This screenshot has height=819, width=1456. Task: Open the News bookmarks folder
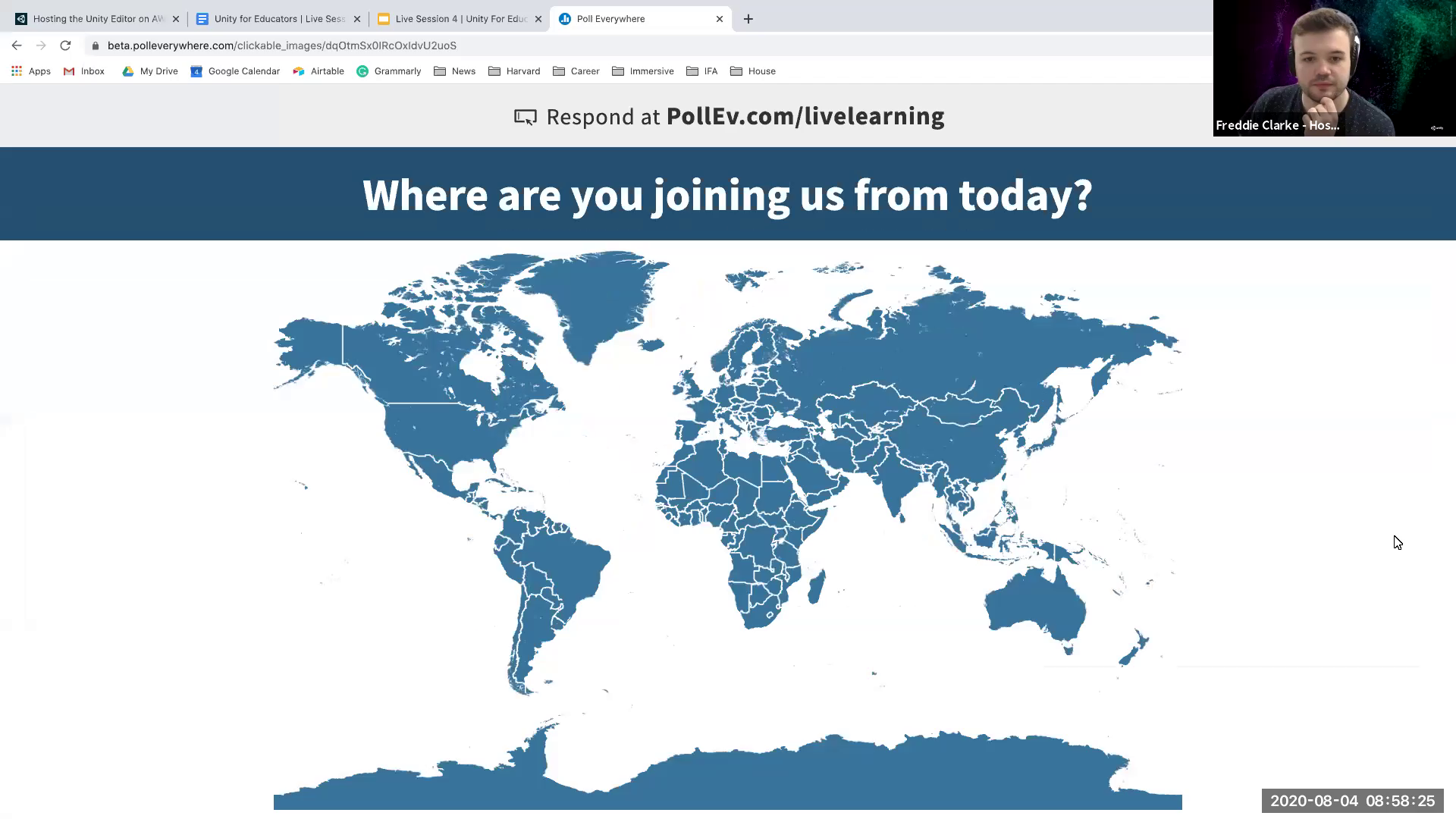pos(453,71)
